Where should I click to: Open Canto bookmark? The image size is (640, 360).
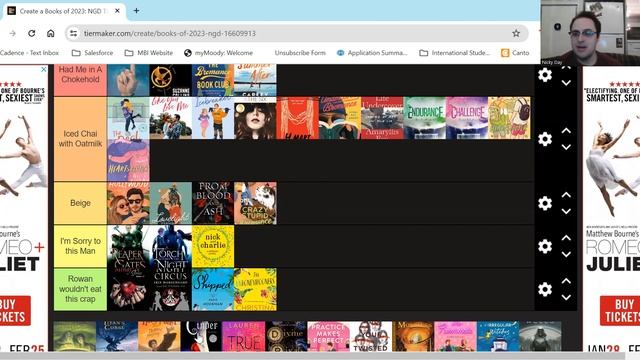click(515, 53)
